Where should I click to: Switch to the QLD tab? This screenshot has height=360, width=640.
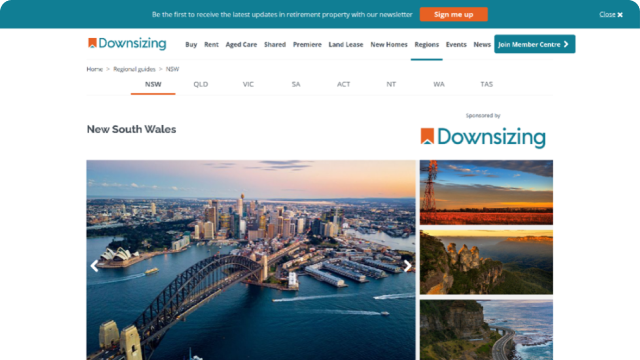point(201,84)
